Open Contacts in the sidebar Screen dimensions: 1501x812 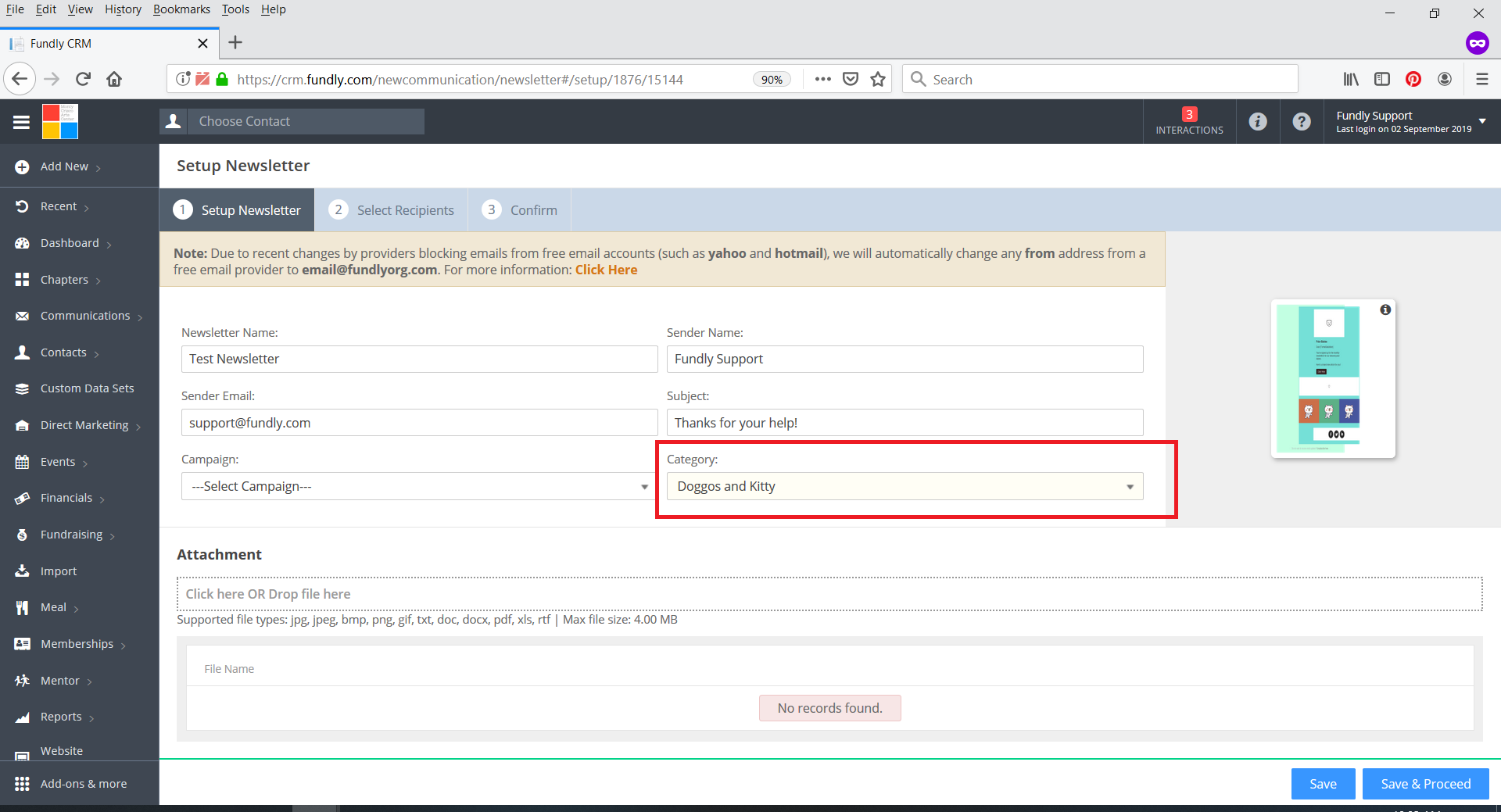63,352
